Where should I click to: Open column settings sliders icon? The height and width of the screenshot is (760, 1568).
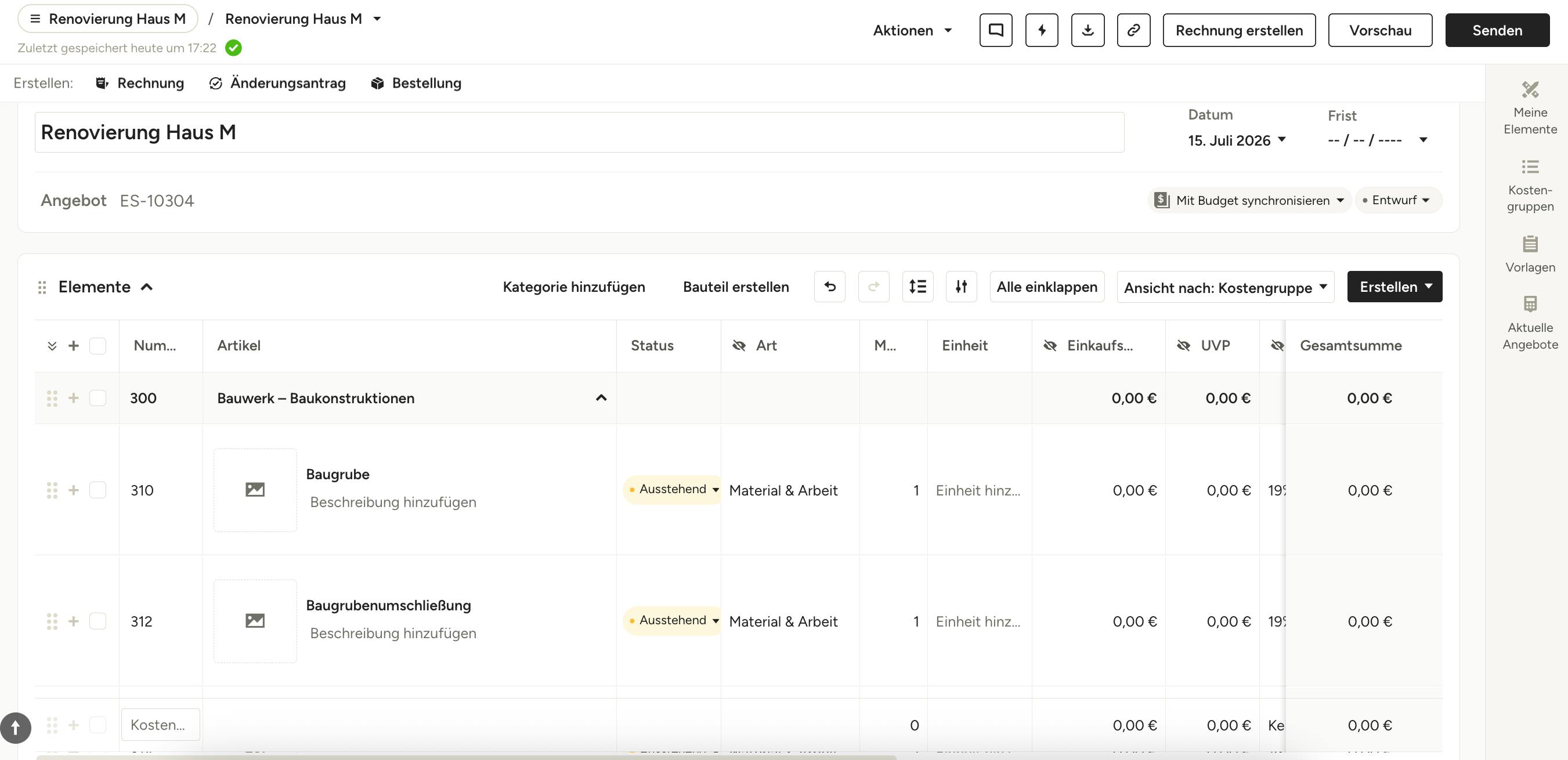point(961,287)
